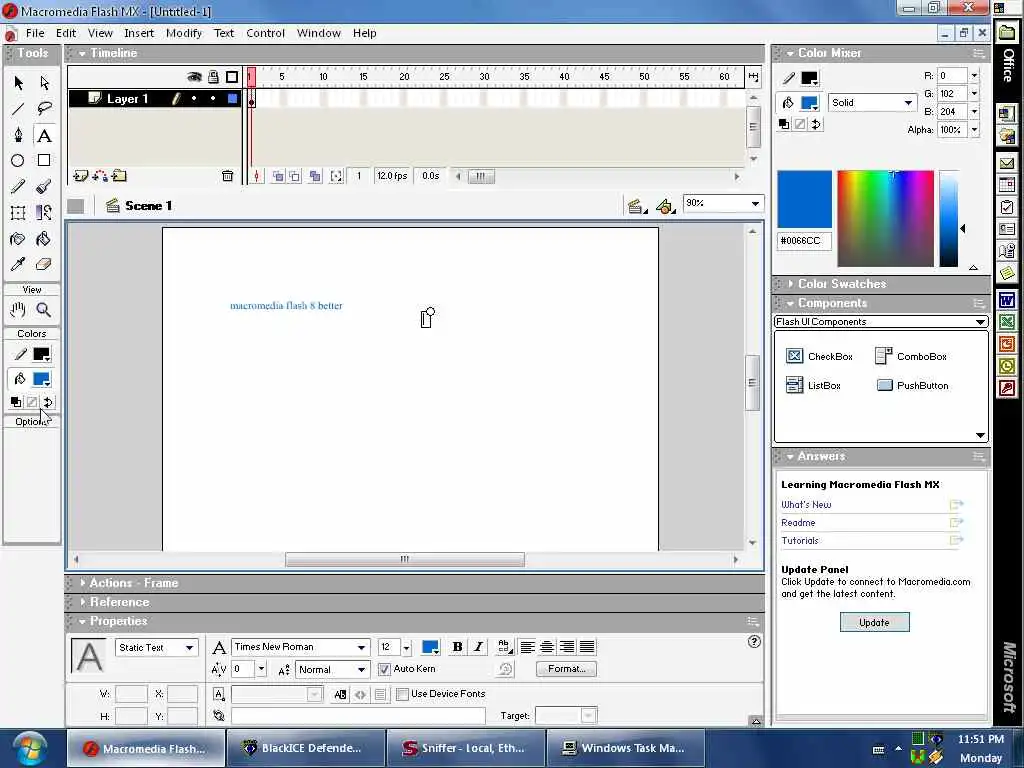Toggle Italic text formatting
Image resolution: width=1024 pixels, height=768 pixels.
478,647
